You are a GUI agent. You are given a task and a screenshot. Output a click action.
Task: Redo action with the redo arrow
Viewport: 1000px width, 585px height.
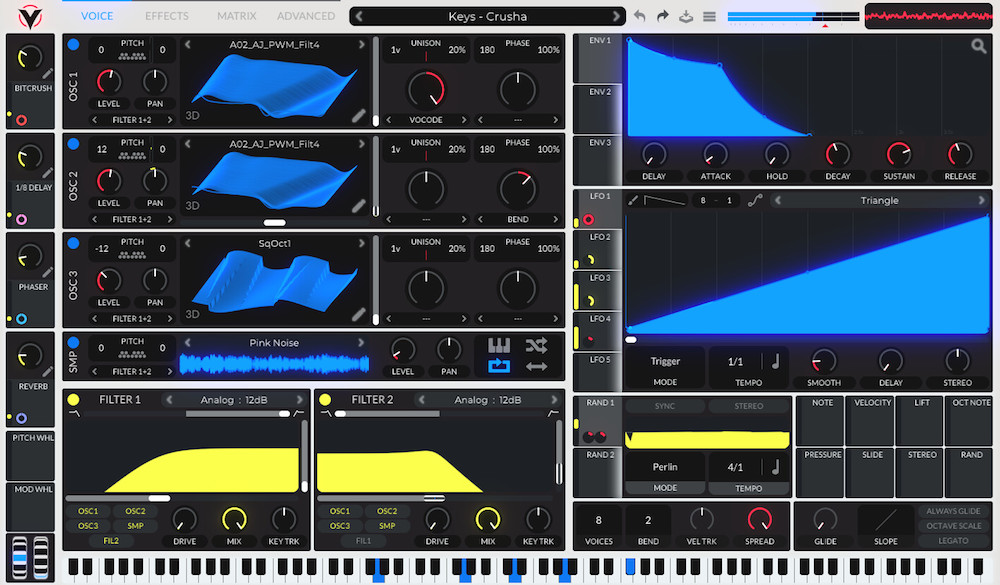coord(663,17)
